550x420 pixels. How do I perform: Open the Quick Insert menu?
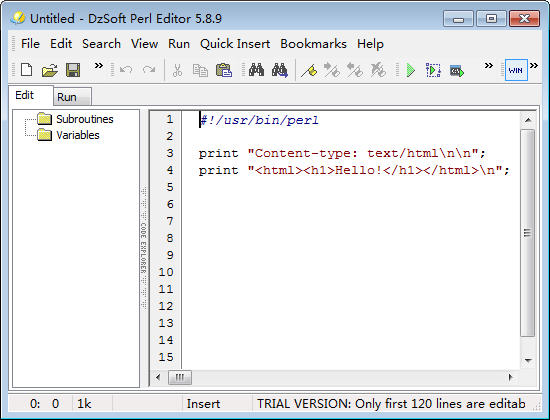[x=235, y=44]
